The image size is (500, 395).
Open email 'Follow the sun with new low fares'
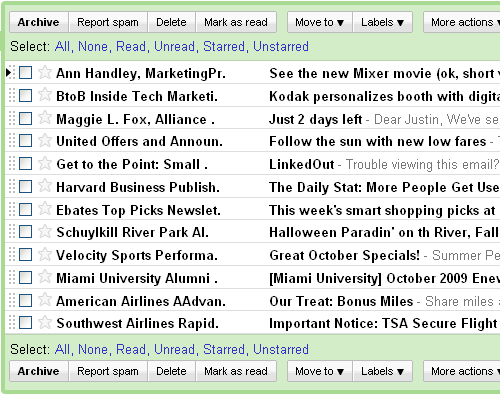[x=378, y=142]
